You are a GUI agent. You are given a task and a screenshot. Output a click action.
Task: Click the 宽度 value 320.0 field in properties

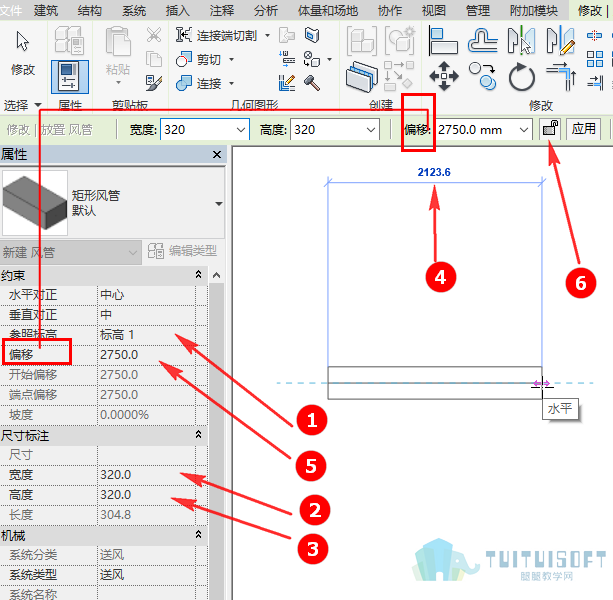click(146, 475)
